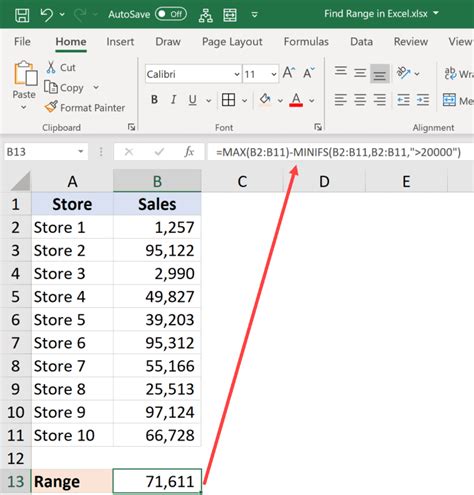Screen dimensions: 474x495
Task: Open Font group dialog launcher
Action: point(318,127)
